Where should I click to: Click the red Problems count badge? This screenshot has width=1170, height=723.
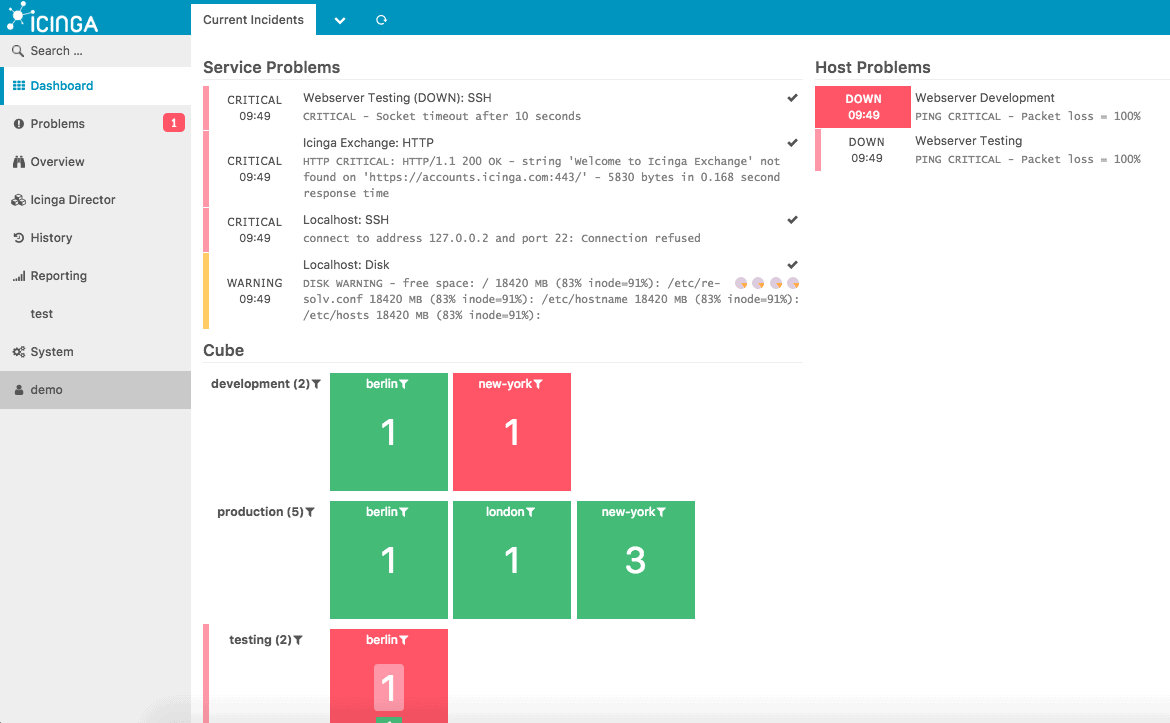point(173,124)
